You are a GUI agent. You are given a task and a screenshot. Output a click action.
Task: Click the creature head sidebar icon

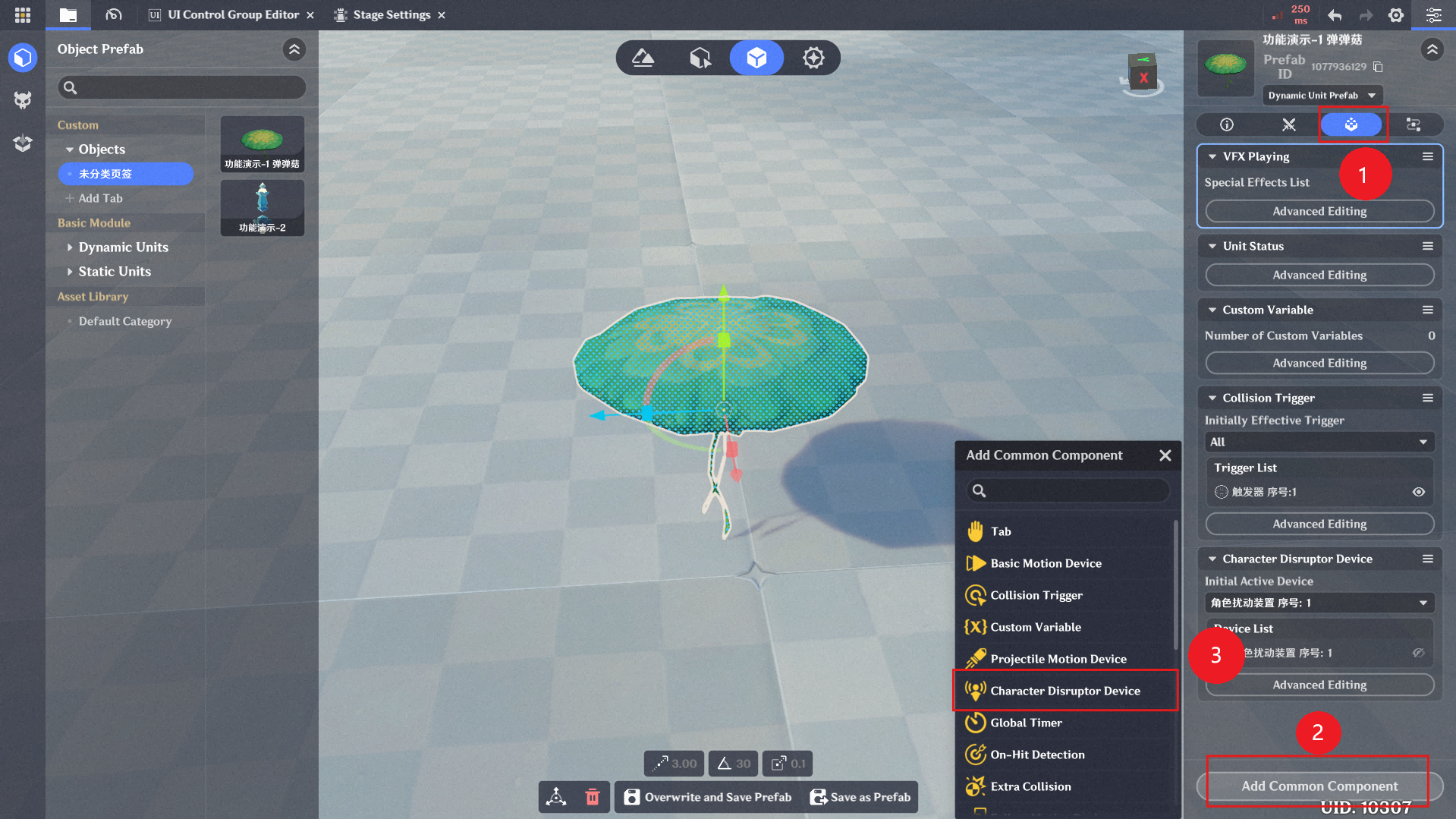click(23, 100)
